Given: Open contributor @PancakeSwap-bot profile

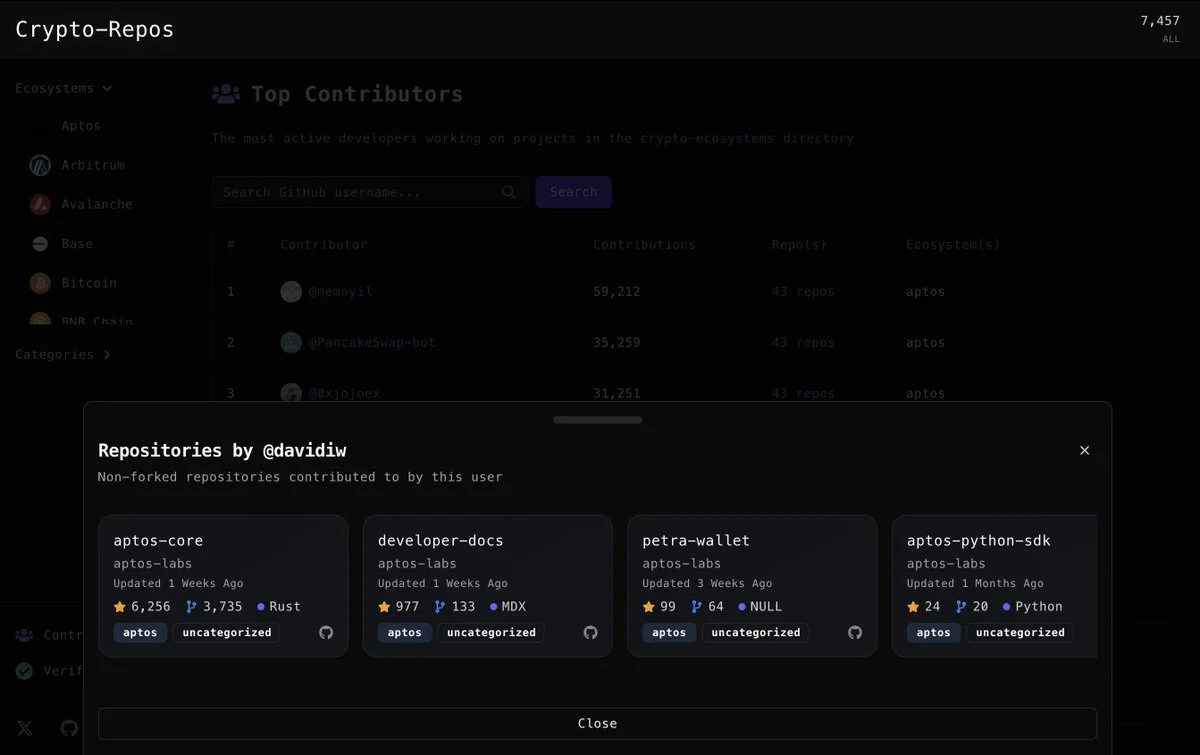Looking at the screenshot, I should pyautogui.click(x=375, y=342).
